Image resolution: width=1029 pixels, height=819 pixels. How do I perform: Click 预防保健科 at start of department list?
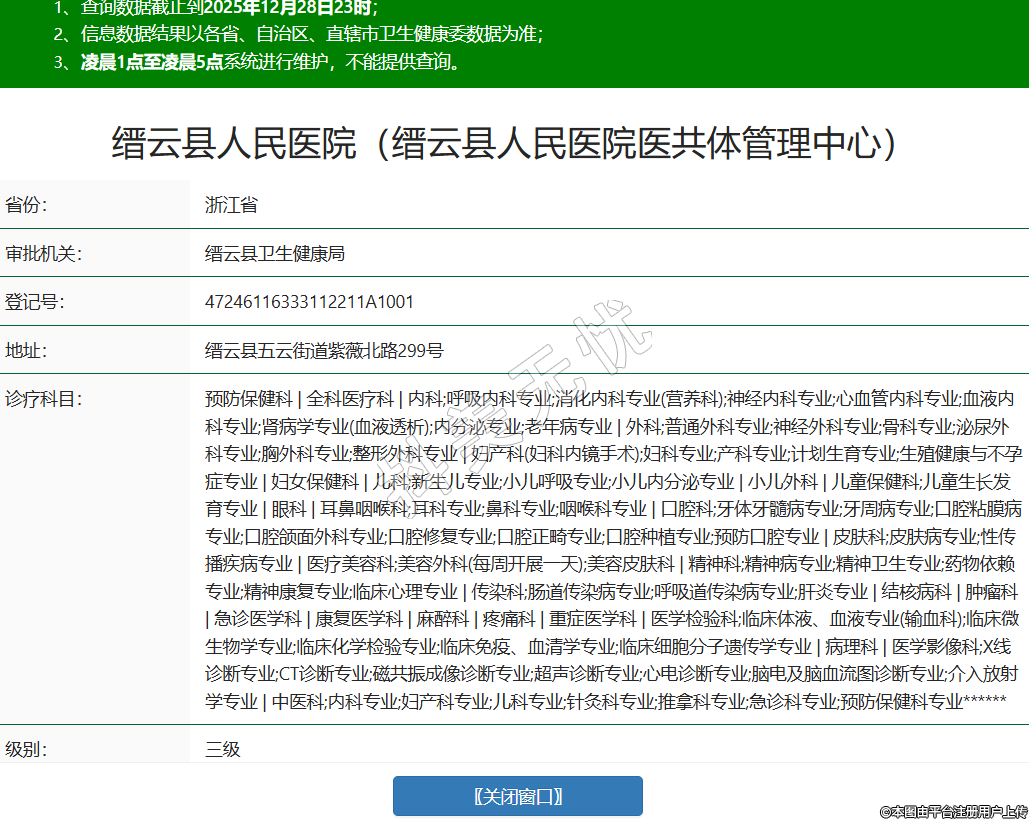(248, 399)
